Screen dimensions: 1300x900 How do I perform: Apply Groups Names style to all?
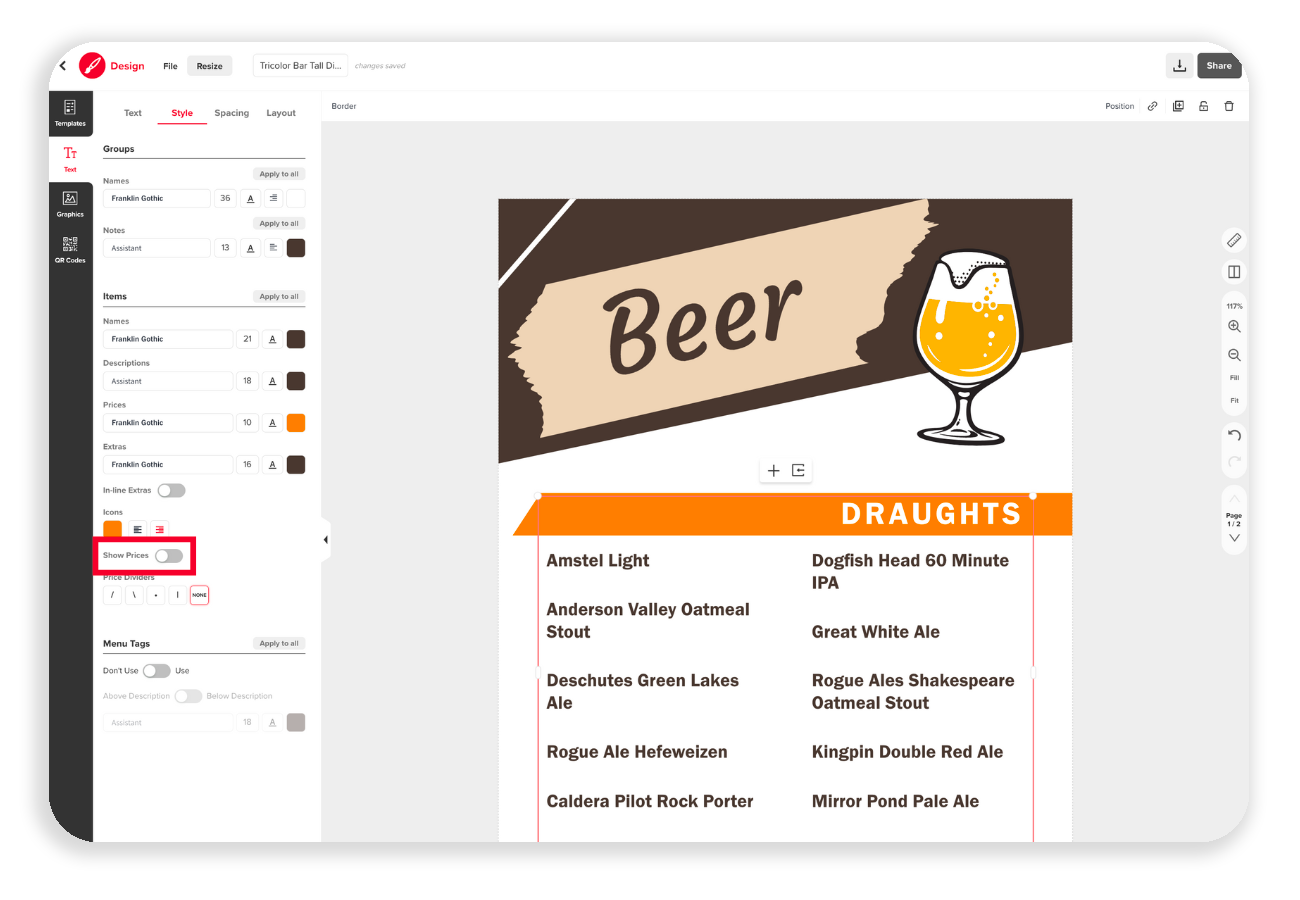pyautogui.click(x=279, y=174)
